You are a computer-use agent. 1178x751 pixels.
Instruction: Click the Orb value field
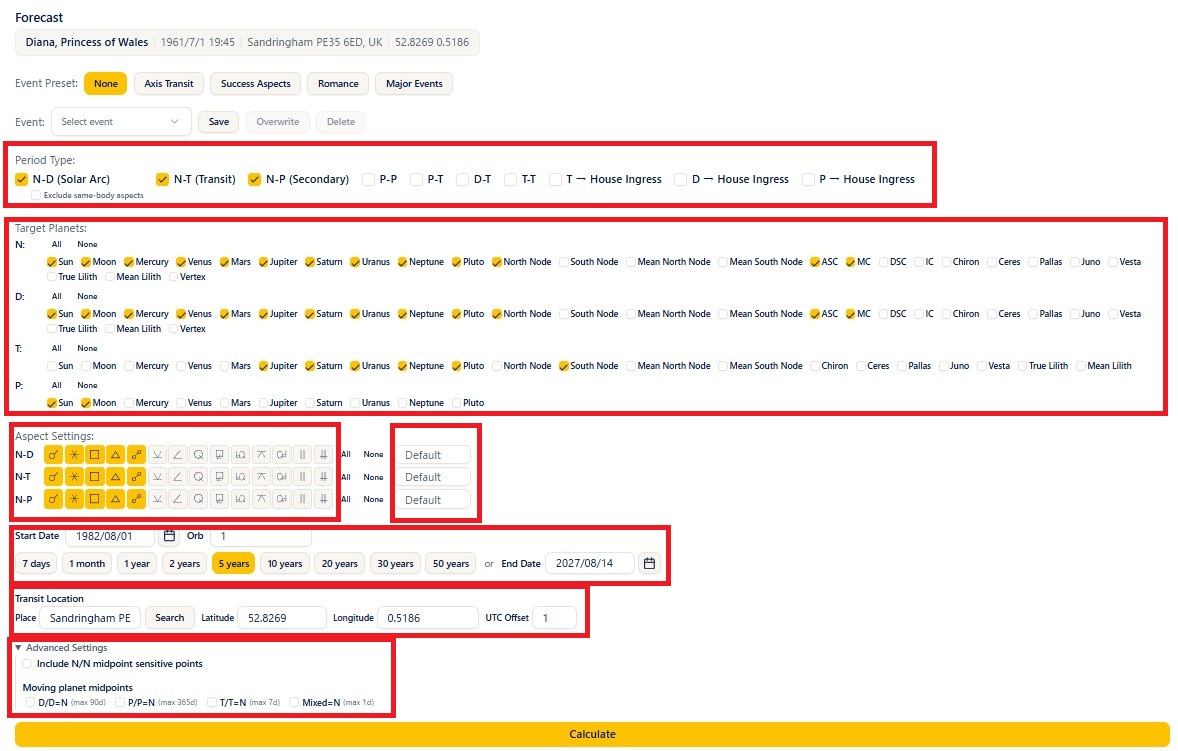261,536
